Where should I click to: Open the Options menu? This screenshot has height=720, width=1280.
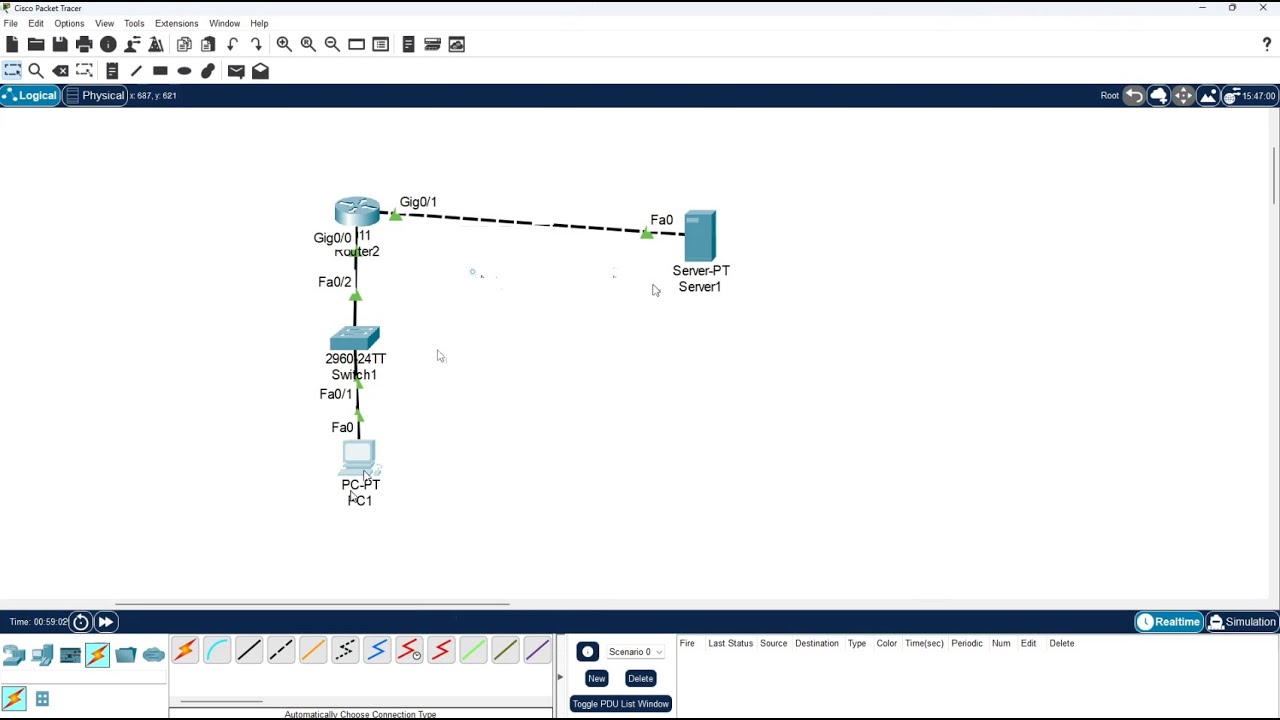click(x=69, y=23)
